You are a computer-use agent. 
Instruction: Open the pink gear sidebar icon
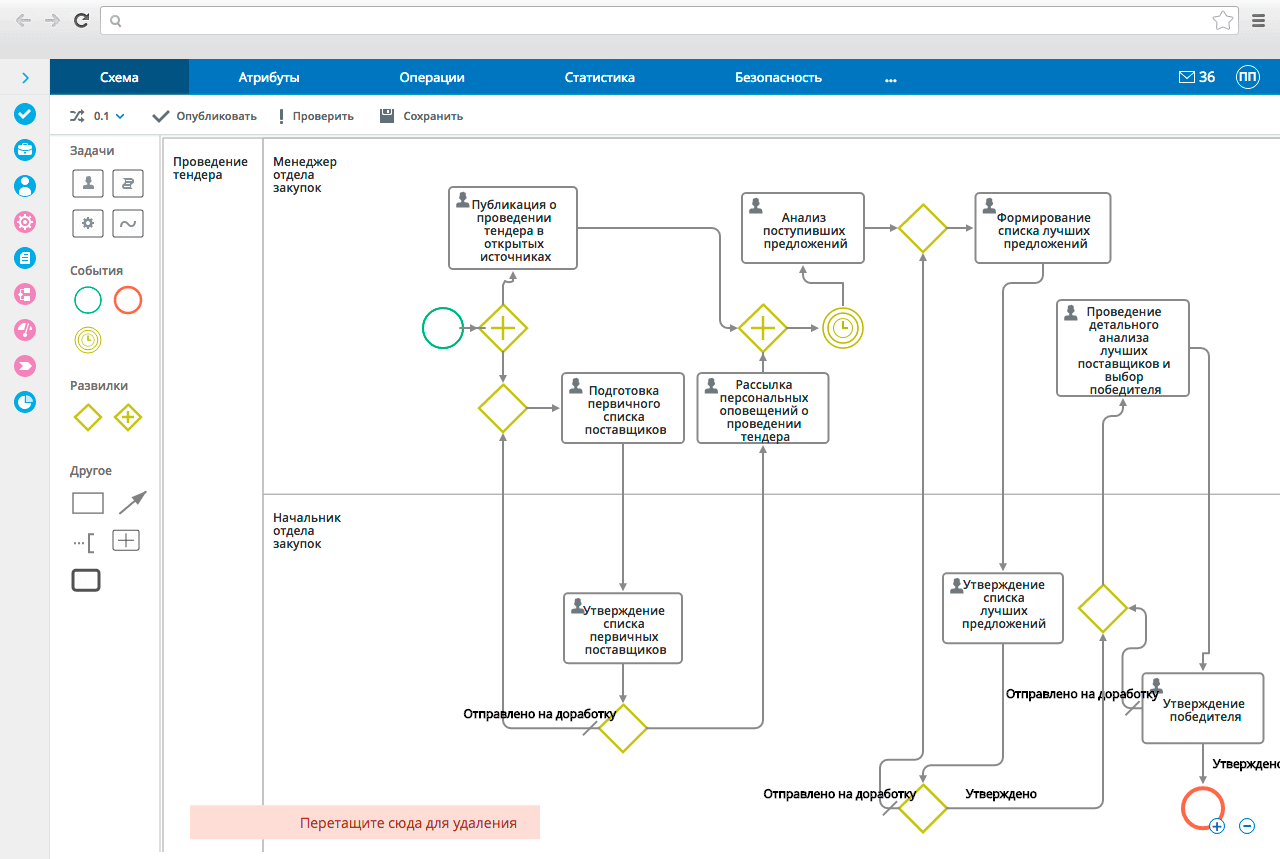click(25, 222)
